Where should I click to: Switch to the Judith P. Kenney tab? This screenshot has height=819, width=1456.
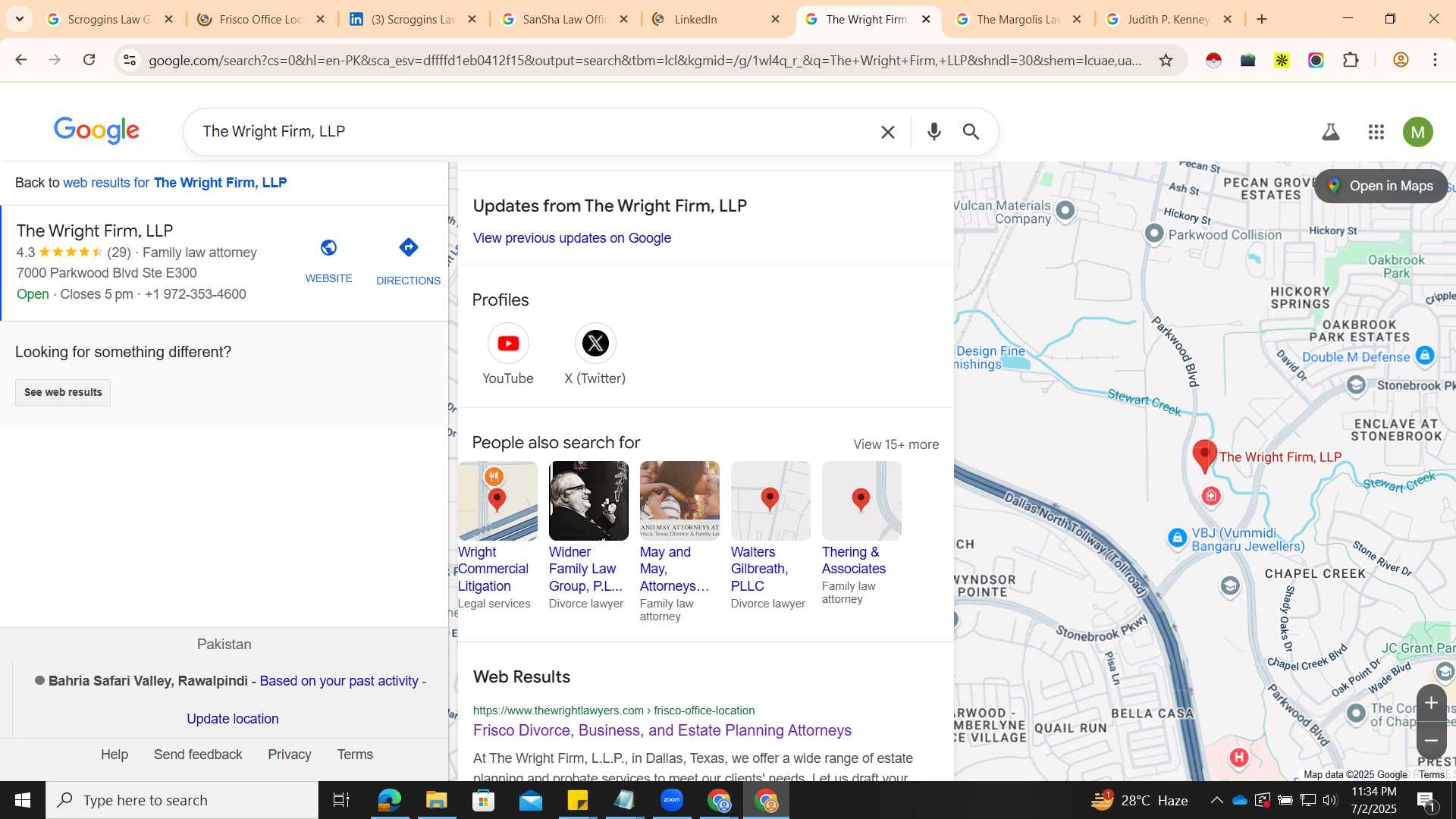click(1169, 20)
